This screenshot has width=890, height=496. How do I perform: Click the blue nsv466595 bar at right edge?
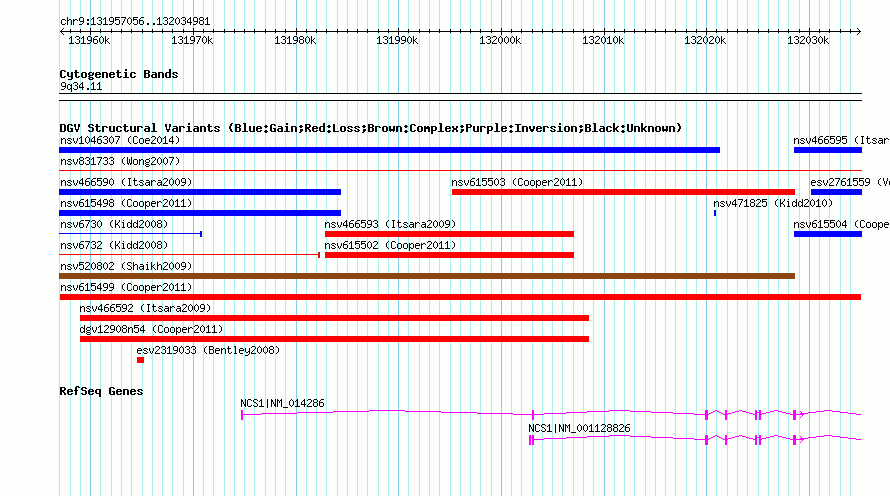point(828,150)
